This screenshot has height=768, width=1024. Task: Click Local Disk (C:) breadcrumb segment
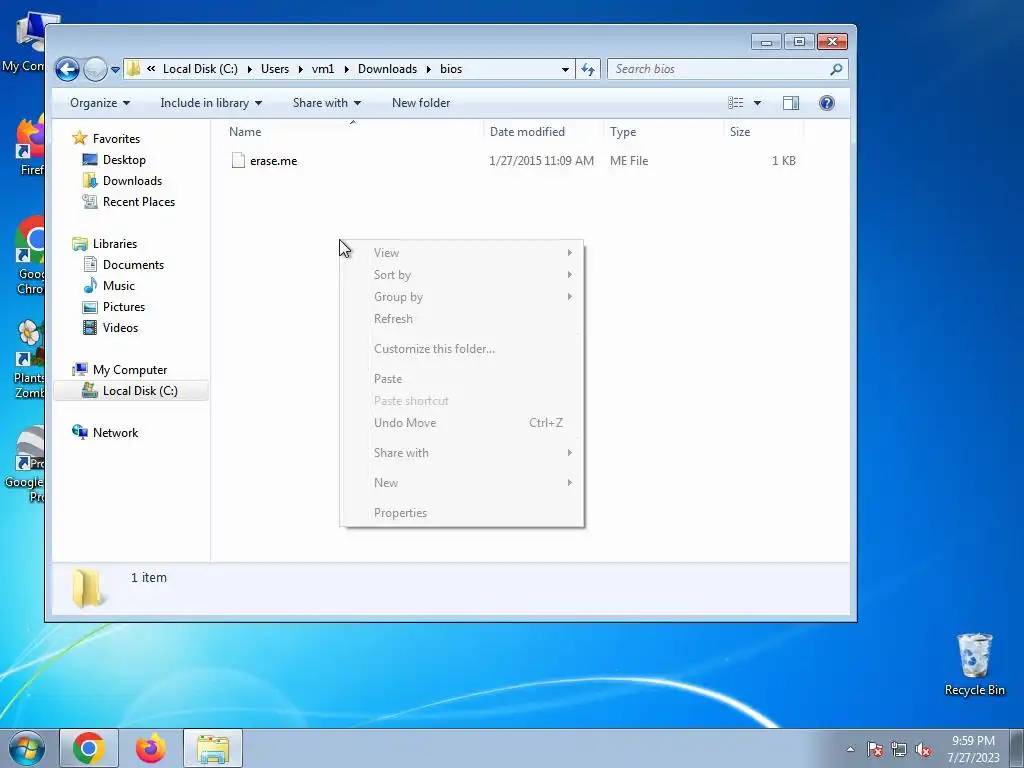200,69
